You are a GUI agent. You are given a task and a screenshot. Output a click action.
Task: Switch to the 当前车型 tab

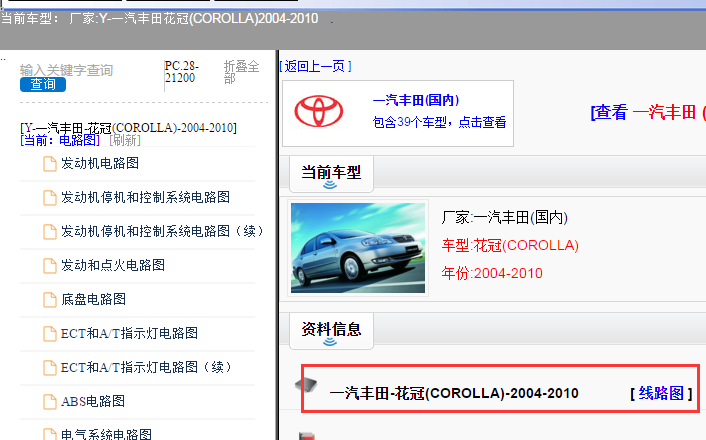(x=331, y=172)
